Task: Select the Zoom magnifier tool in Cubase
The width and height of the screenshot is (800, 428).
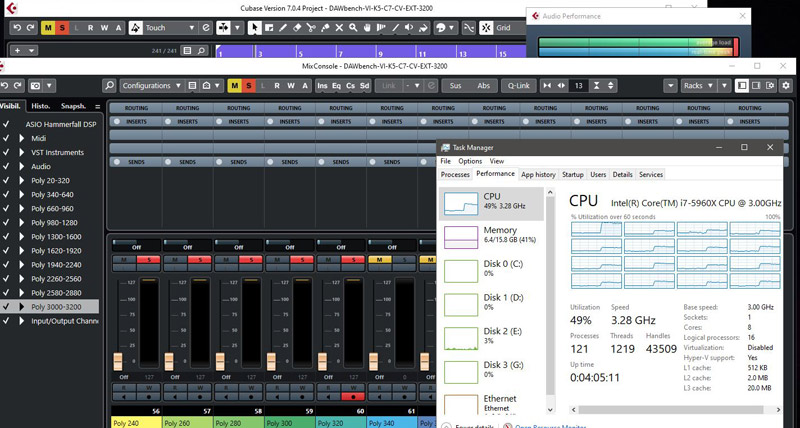Action: click(x=353, y=28)
